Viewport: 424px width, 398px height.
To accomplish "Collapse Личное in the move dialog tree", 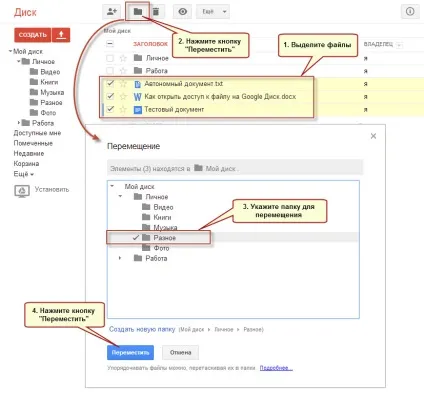I will click(120, 196).
